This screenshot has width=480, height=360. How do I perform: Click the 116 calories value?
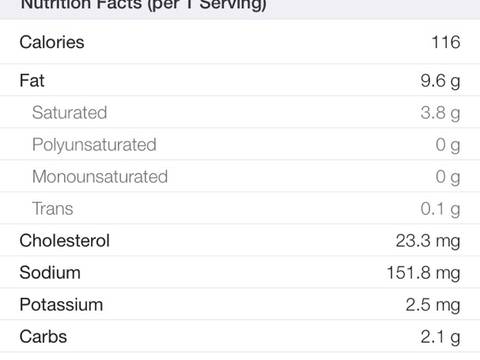[446, 42]
